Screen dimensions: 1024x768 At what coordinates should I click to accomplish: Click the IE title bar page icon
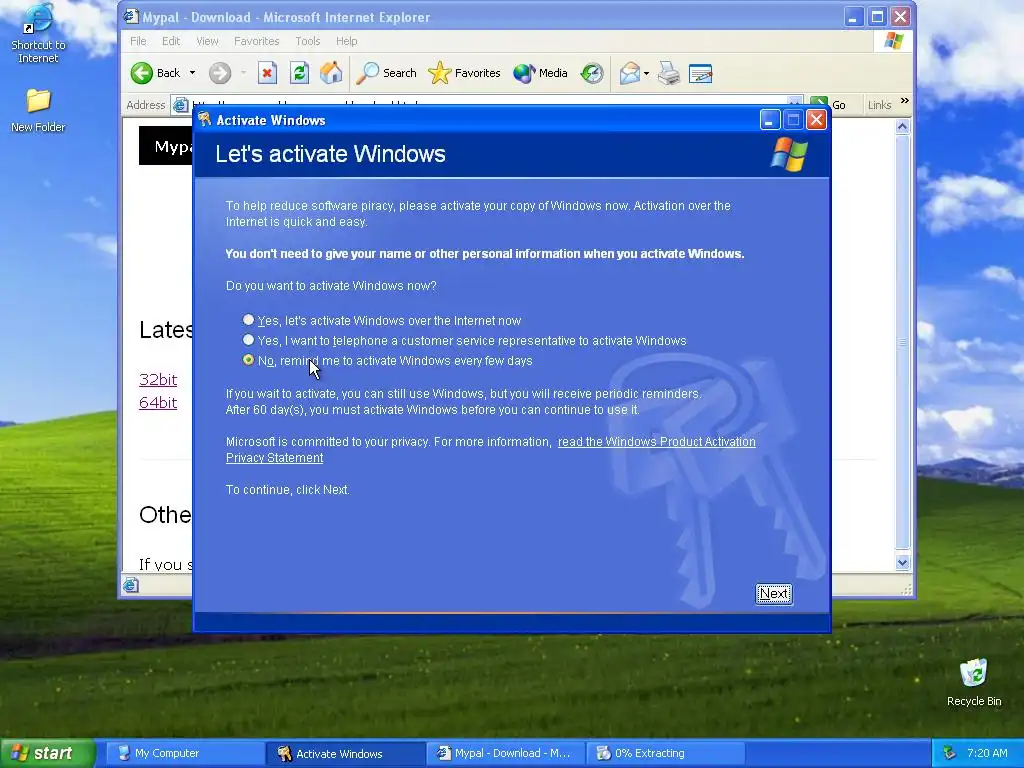(x=131, y=16)
